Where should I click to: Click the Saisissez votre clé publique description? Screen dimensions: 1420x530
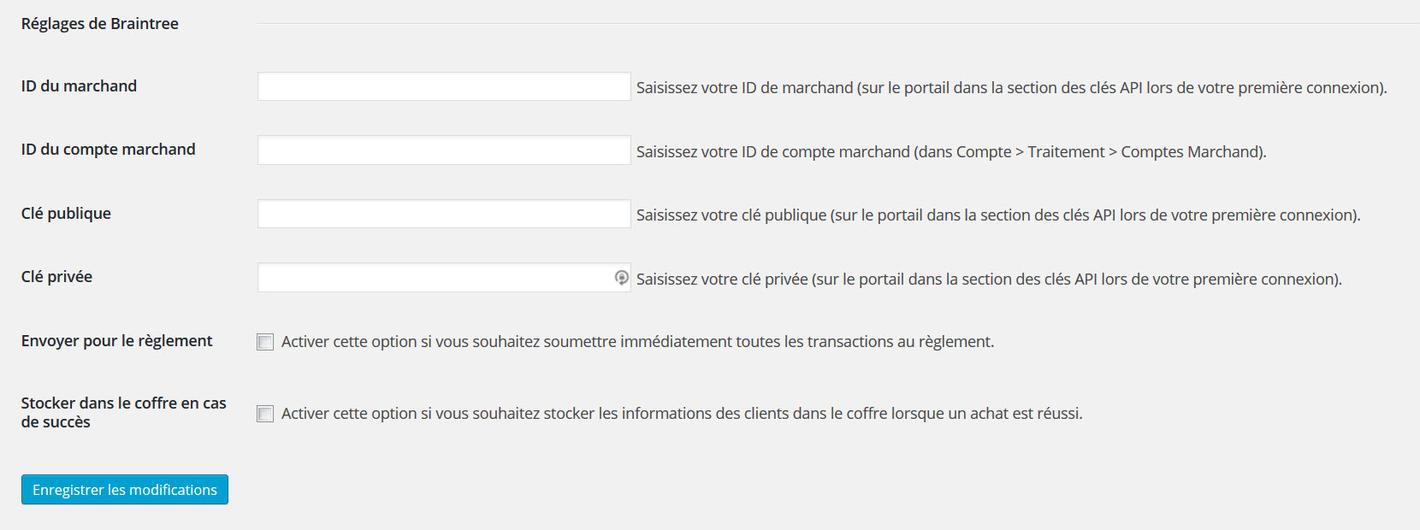[998, 215]
